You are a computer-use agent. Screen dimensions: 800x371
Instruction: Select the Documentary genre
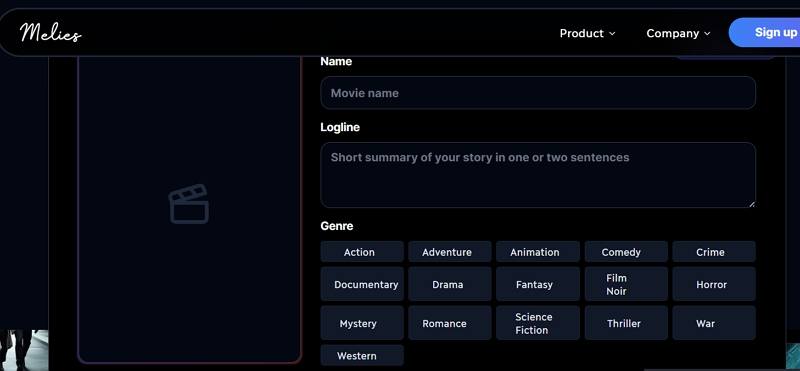(362, 284)
